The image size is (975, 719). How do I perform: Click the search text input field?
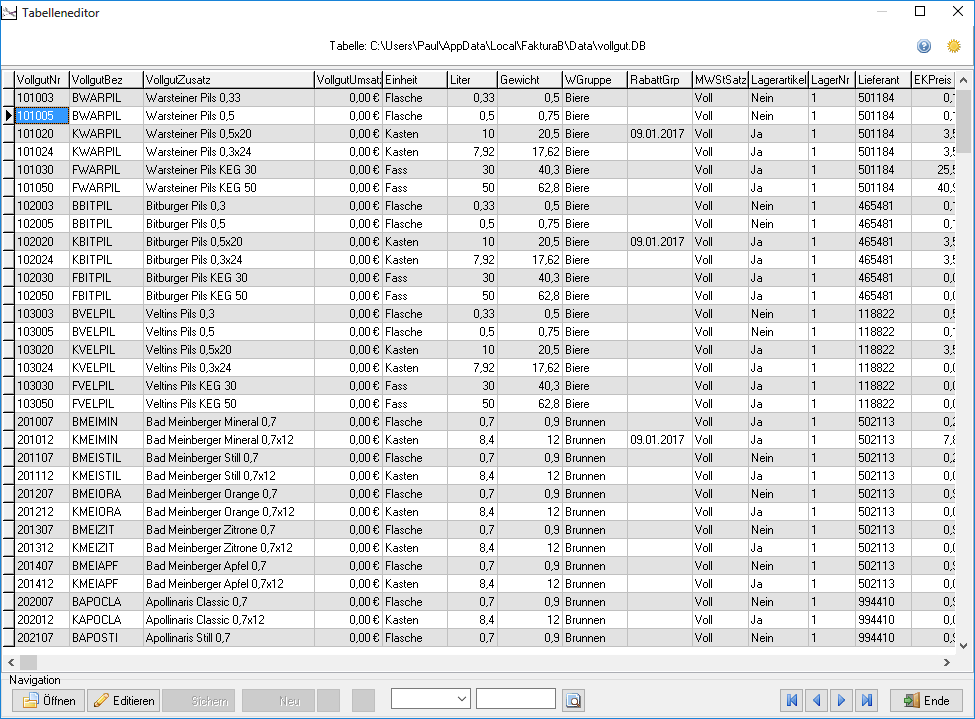(x=515, y=698)
